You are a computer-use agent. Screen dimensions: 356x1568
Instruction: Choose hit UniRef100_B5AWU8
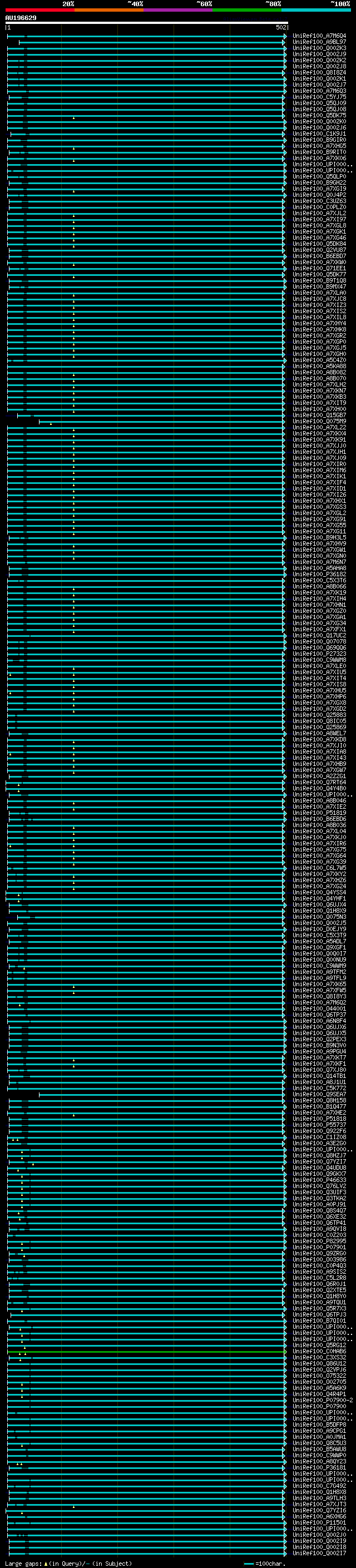319,1449
